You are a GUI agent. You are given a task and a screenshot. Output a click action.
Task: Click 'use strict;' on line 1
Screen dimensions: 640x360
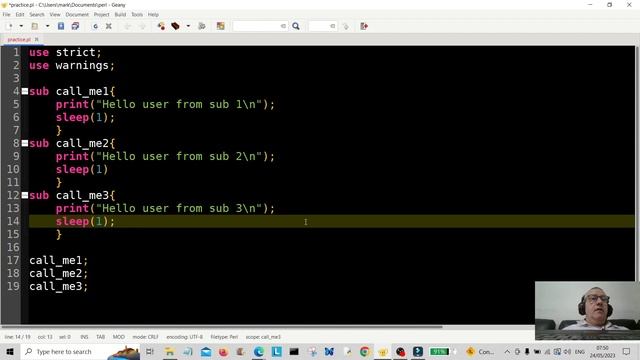pyautogui.click(x=65, y=52)
